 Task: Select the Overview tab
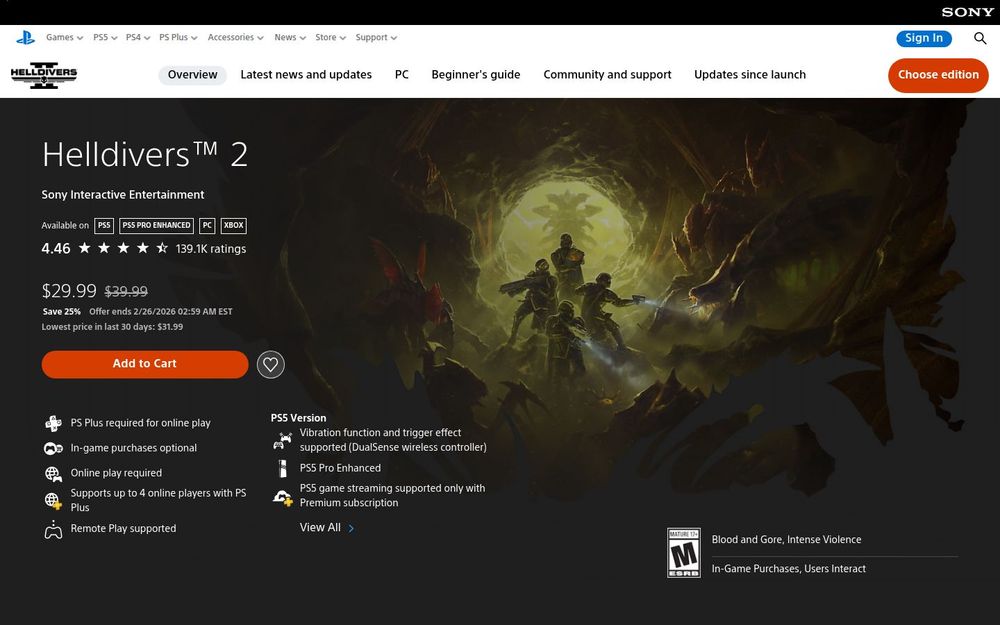(193, 75)
